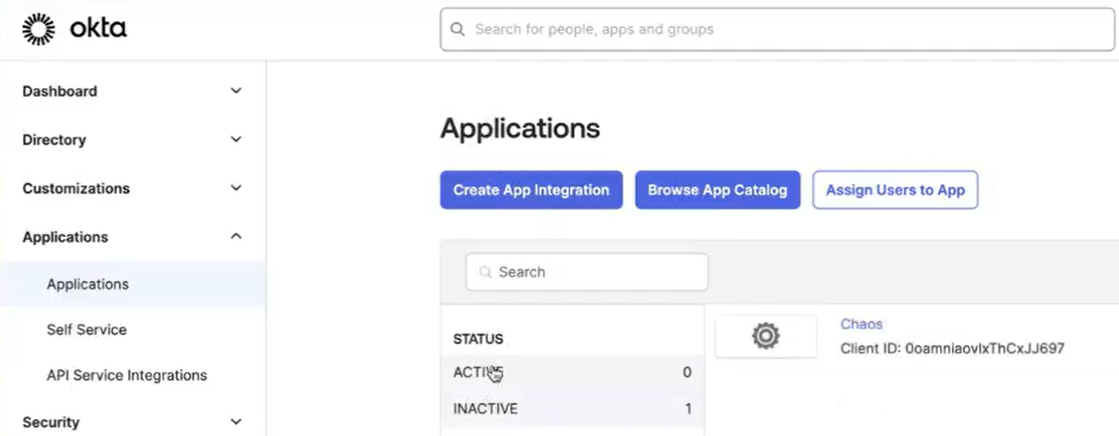Image resolution: width=1119 pixels, height=436 pixels.
Task: Click the Chaos app gear icon
Action: (x=766, y=335)
